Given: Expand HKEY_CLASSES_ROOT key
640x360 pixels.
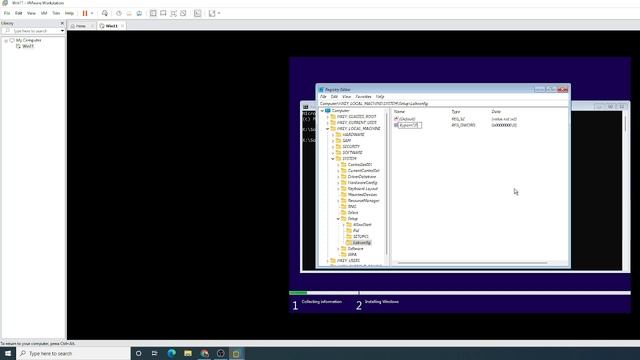Looking at the screenshot, I should [x=328, y=117].
